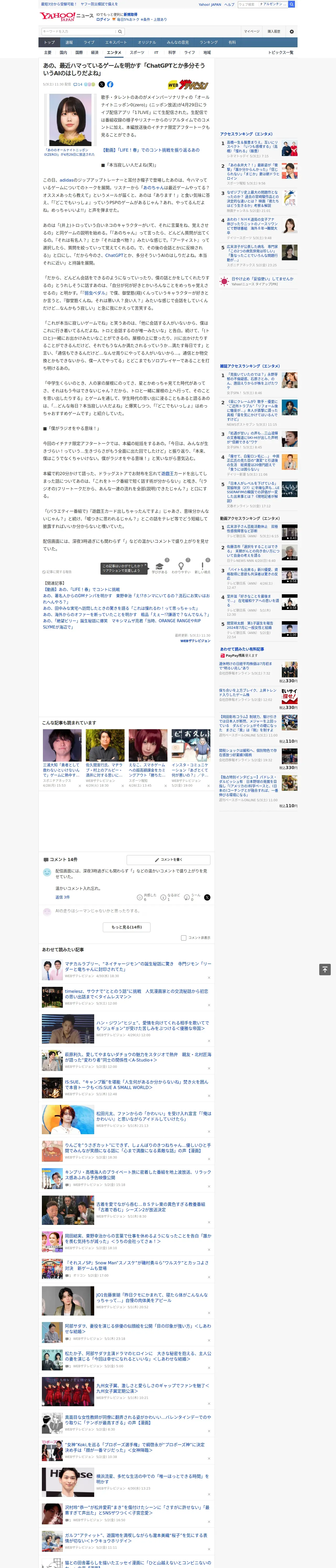Open the 九州女子翼 article link
The width and height of the screenshot is (336, 1568).
pos(153,1389)
